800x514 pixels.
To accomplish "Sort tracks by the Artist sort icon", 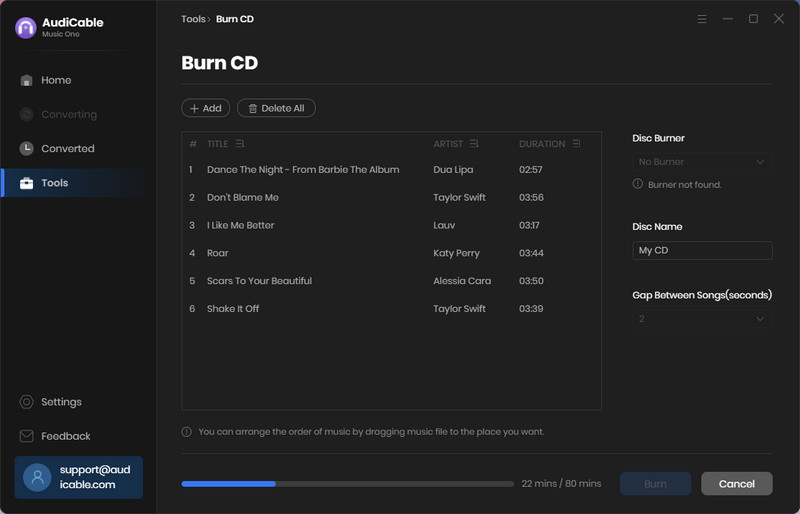I will pos(474,144).
